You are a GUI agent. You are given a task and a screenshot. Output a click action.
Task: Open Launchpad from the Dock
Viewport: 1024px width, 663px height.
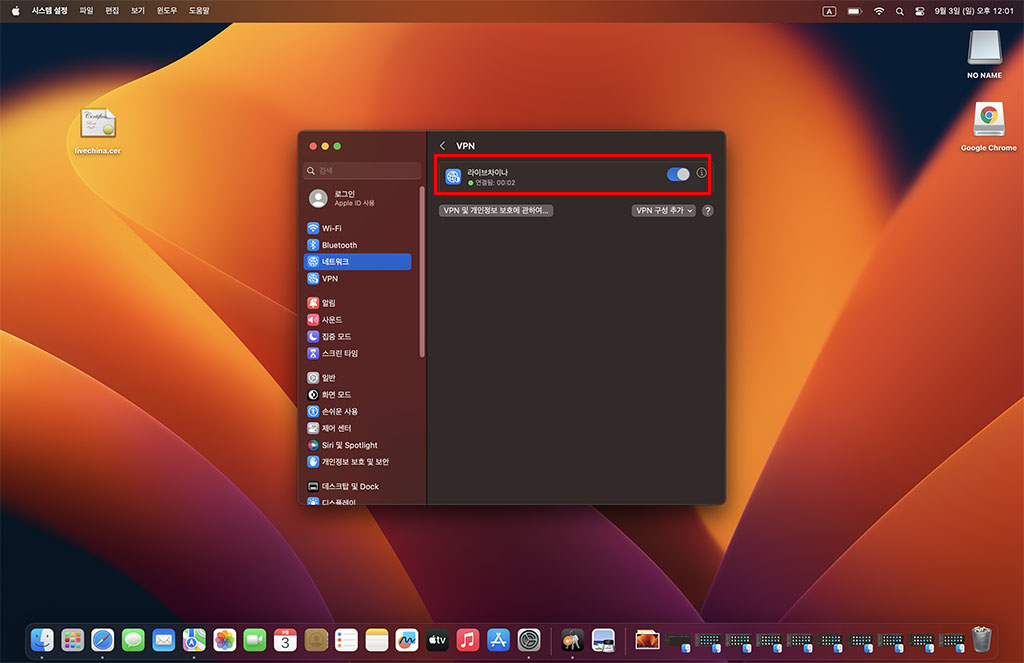click(72, 640)
